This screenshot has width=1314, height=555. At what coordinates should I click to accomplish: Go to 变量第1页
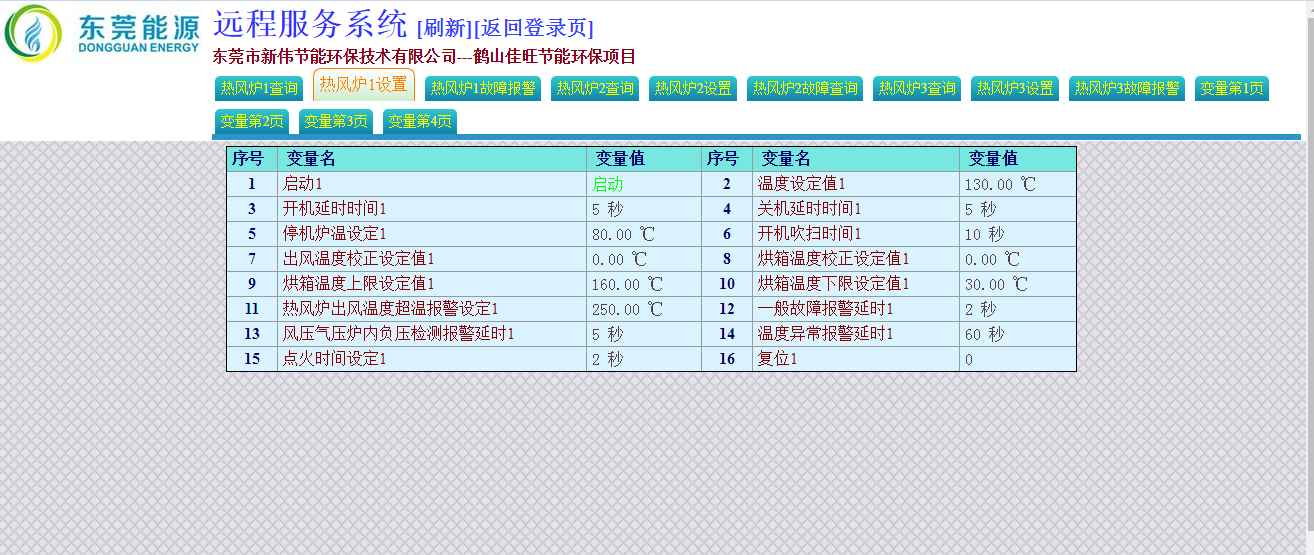point(1232,89)
